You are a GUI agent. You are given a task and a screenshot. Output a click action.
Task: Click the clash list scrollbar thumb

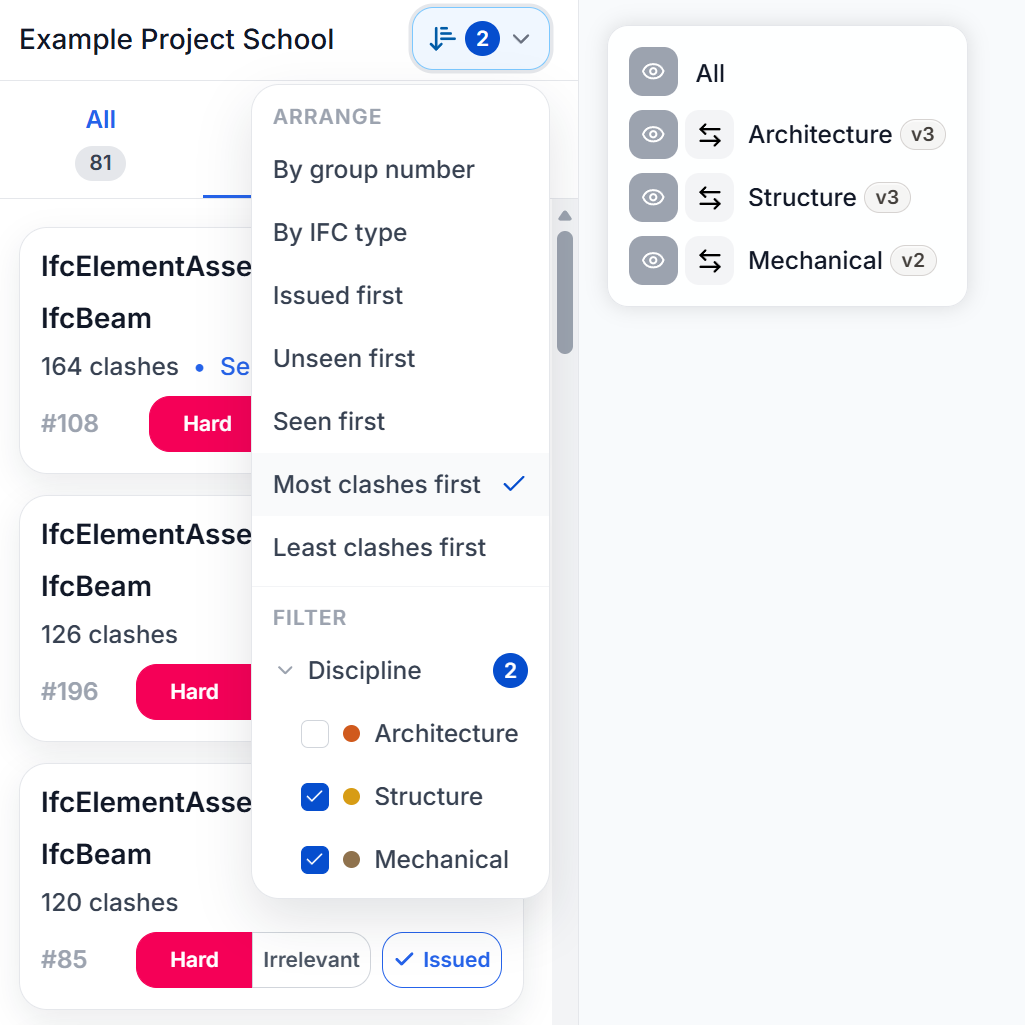coord(565,292)
